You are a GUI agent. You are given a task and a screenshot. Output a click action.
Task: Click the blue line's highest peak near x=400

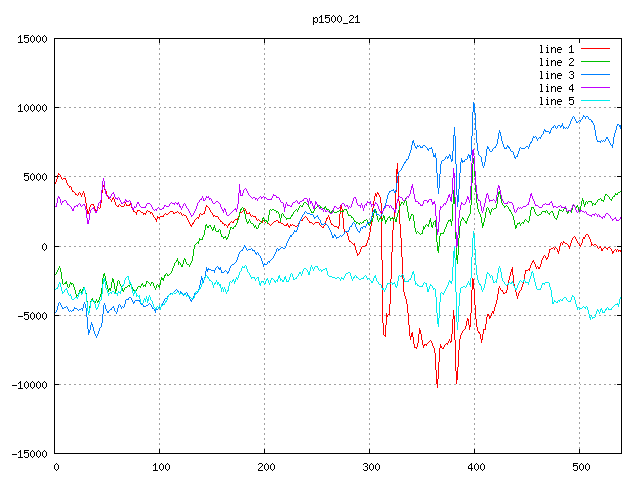474,103
